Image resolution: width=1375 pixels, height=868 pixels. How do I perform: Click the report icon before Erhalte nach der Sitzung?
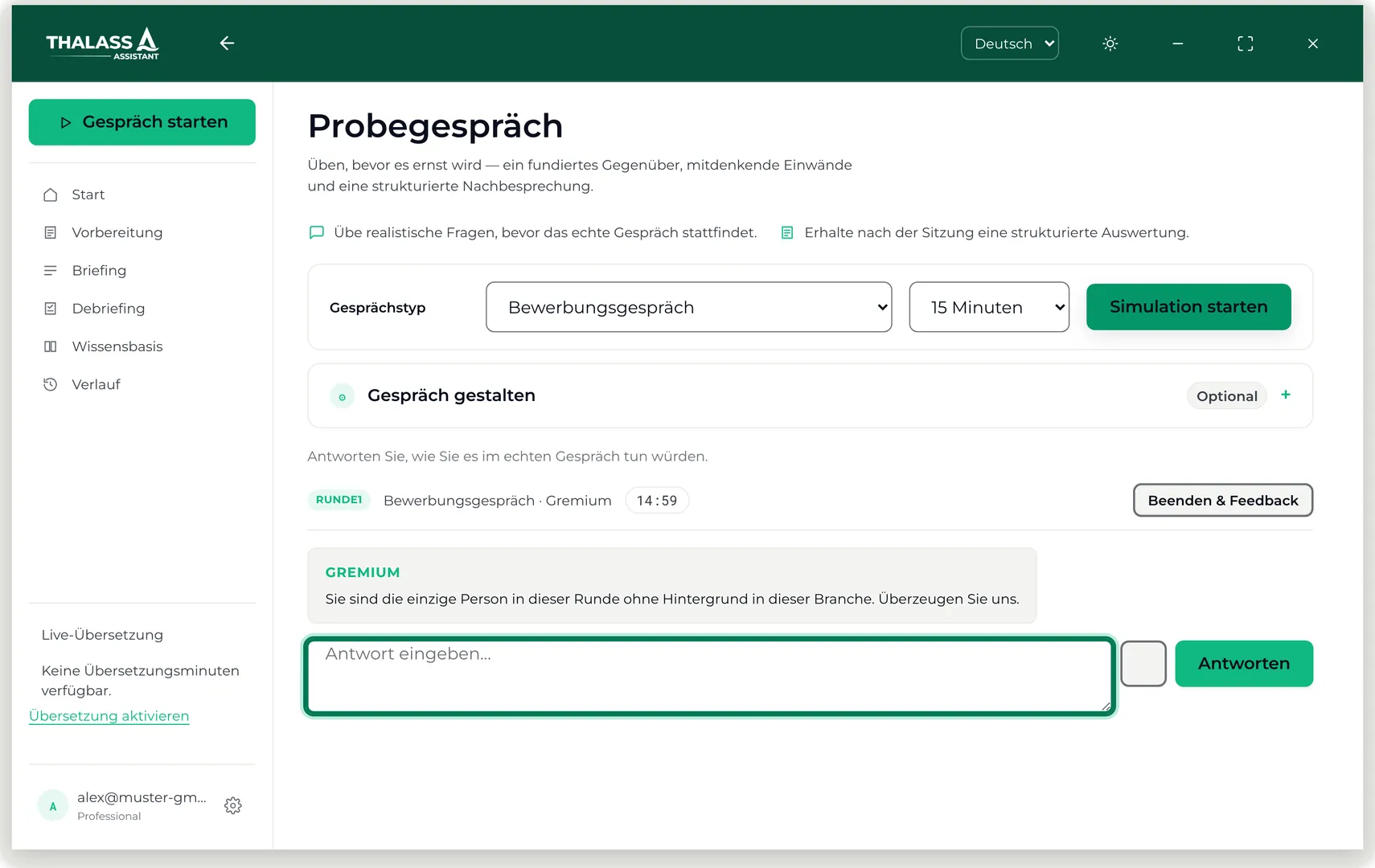pyautogui.click(x=787, y=232)
